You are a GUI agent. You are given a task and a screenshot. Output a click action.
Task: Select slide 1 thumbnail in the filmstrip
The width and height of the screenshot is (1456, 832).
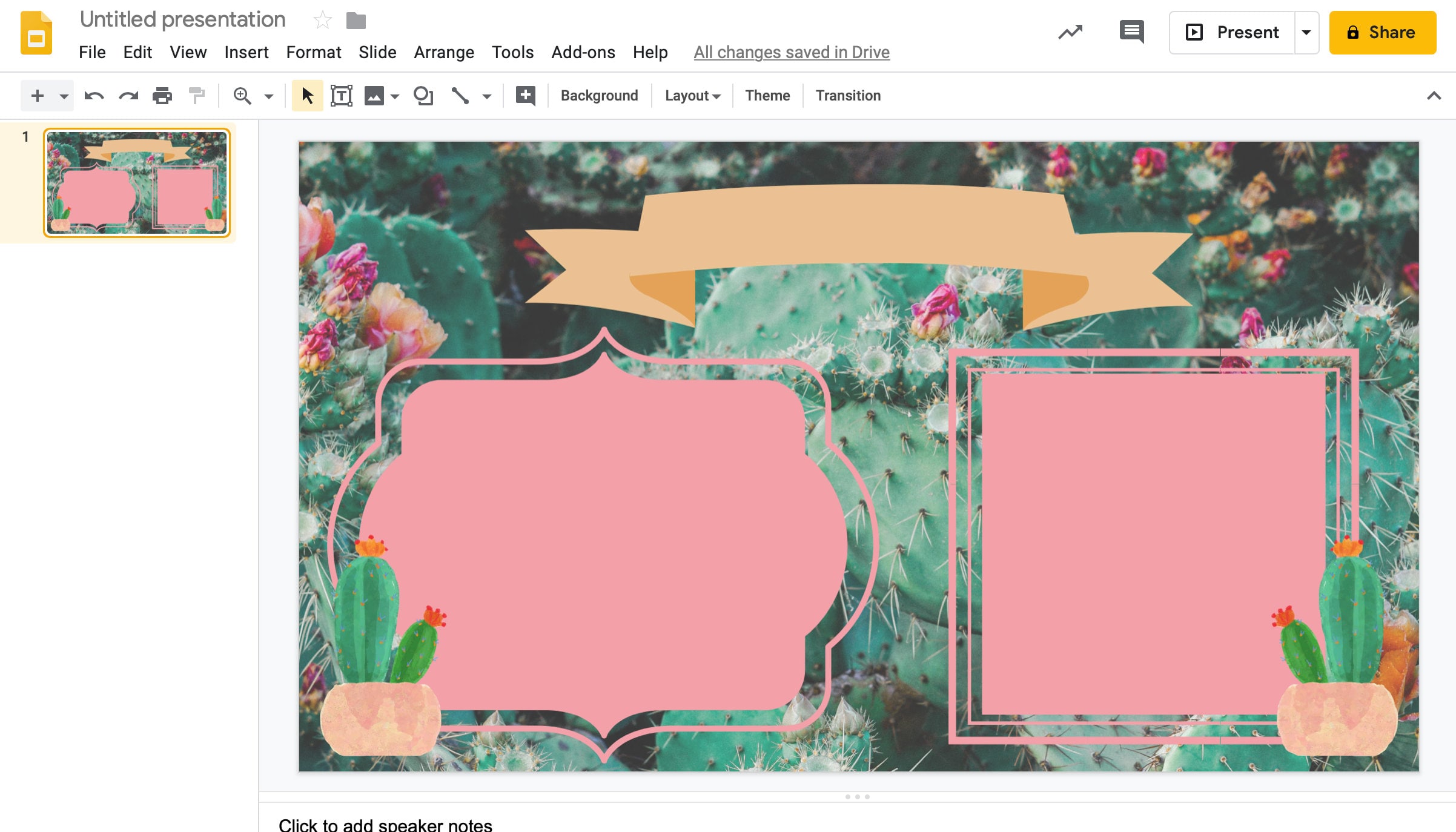137,182
